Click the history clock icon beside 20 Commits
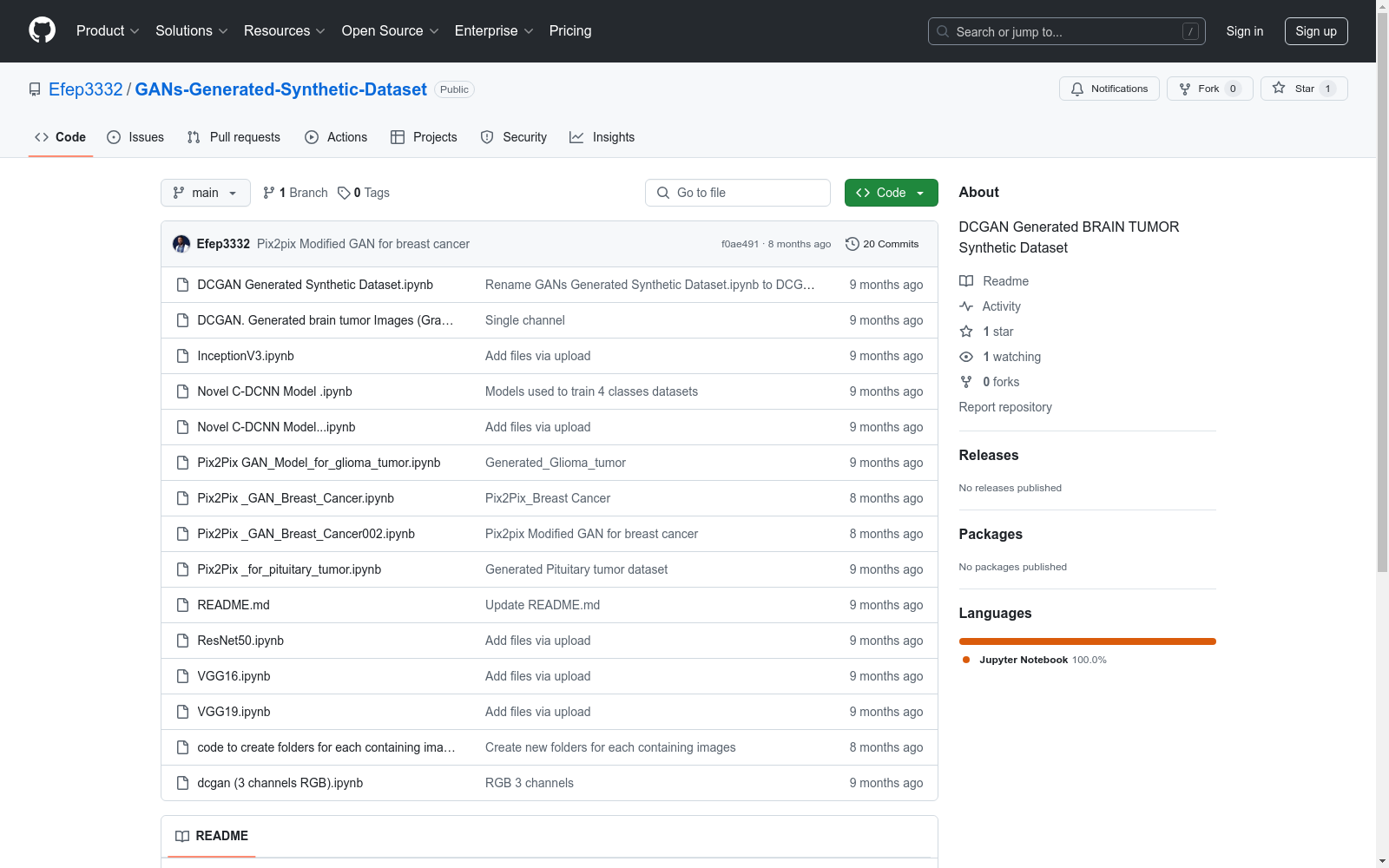The height and width of the screenshot is (868, 1389). tap(852, 244)
